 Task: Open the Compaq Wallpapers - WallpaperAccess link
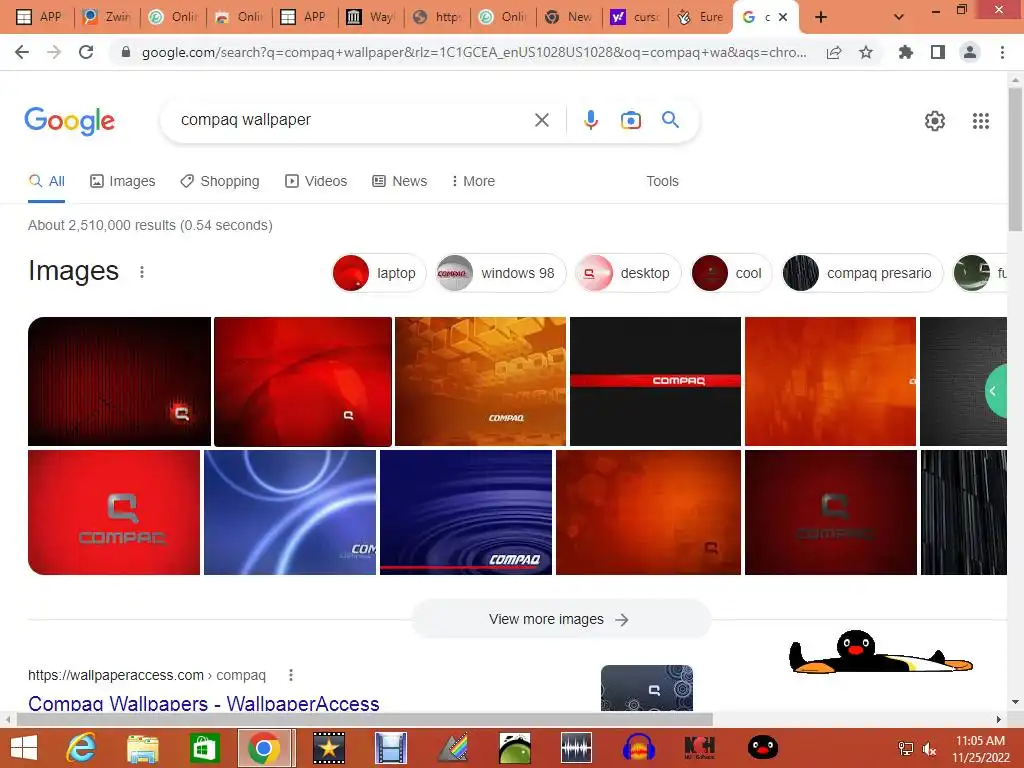point(203,703)
